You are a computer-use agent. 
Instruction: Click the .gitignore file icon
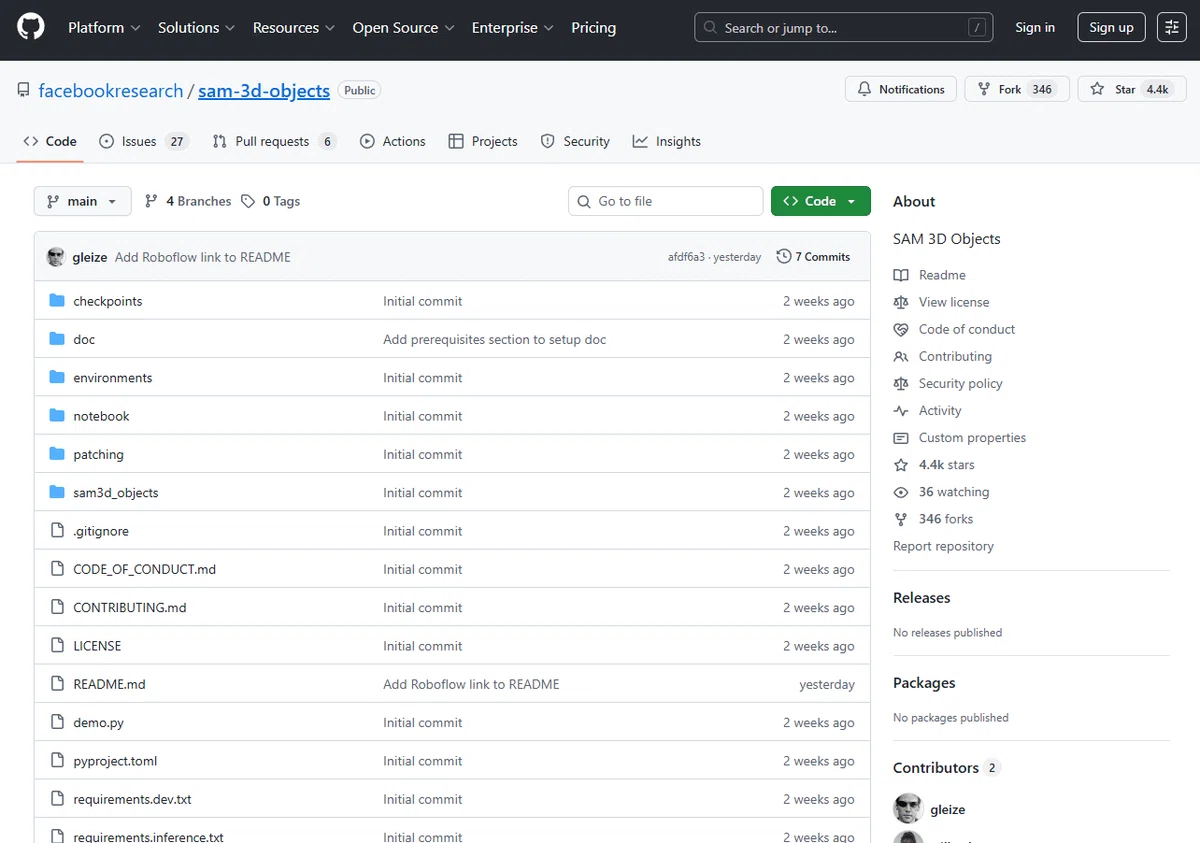point(57,531)
